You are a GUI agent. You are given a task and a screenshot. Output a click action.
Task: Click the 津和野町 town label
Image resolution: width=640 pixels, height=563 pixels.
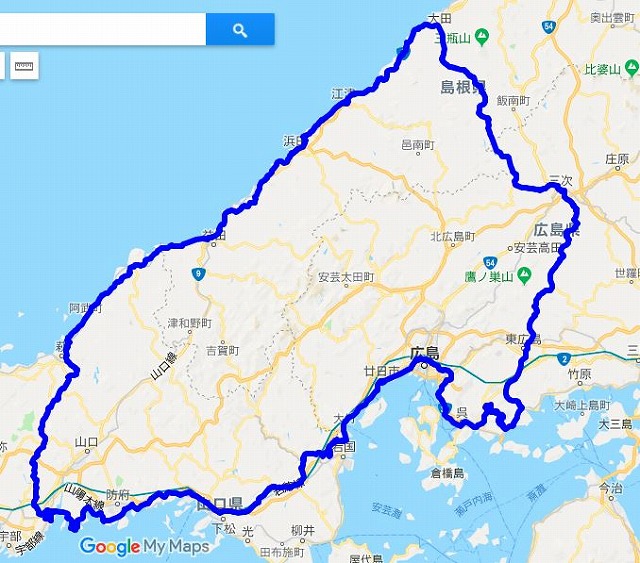point(189,323)
